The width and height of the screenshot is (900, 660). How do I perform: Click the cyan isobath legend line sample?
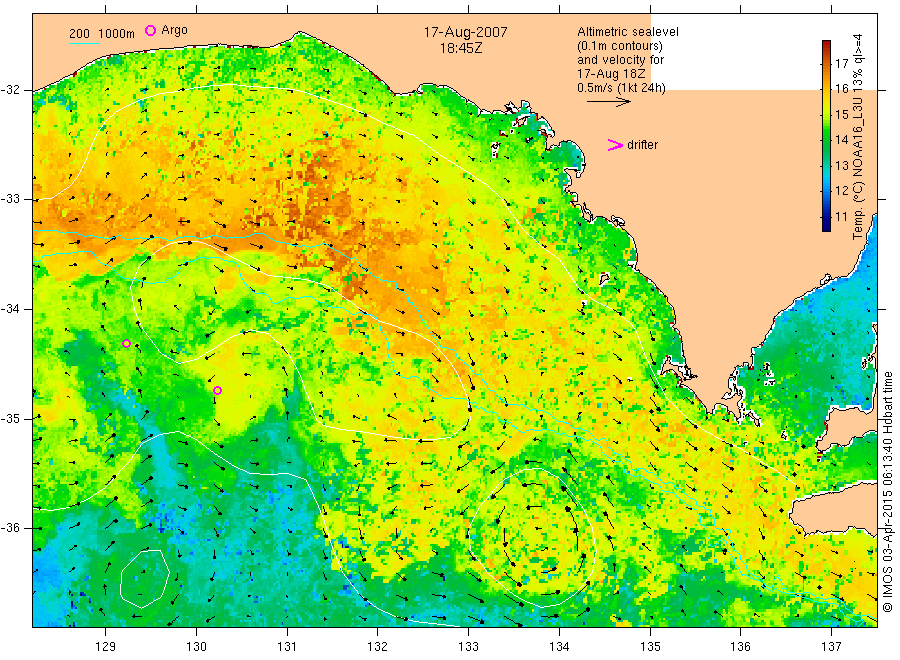pyautogui.click(x=84, y=42)
